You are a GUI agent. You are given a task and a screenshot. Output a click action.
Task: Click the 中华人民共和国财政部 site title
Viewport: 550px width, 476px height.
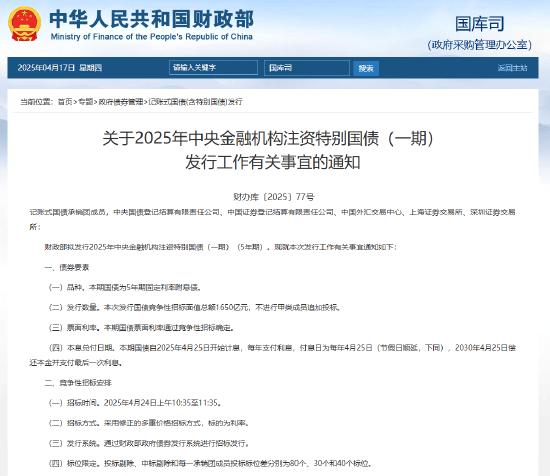(151, 19)
